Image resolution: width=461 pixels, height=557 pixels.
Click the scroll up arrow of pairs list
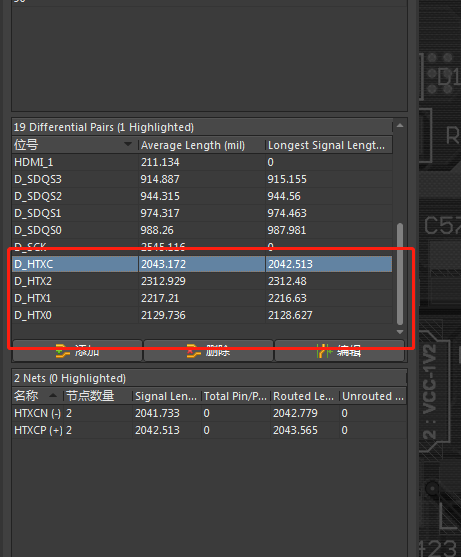click(400, 125)
